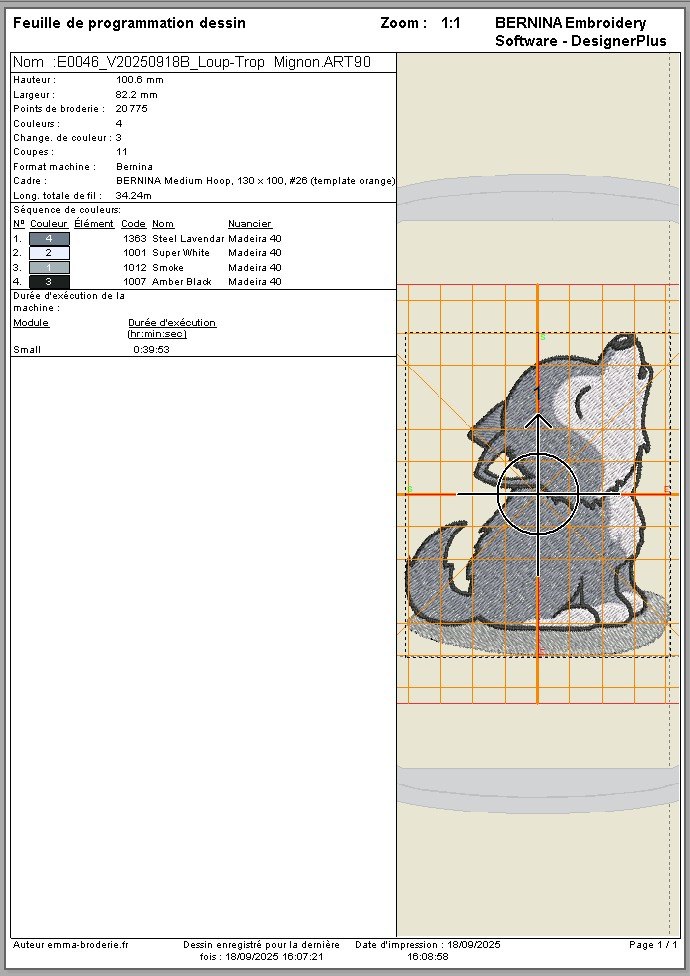Click the 'Page 1 / 1' indicator
Screen dimensions: 690x976
pos(653,945)
